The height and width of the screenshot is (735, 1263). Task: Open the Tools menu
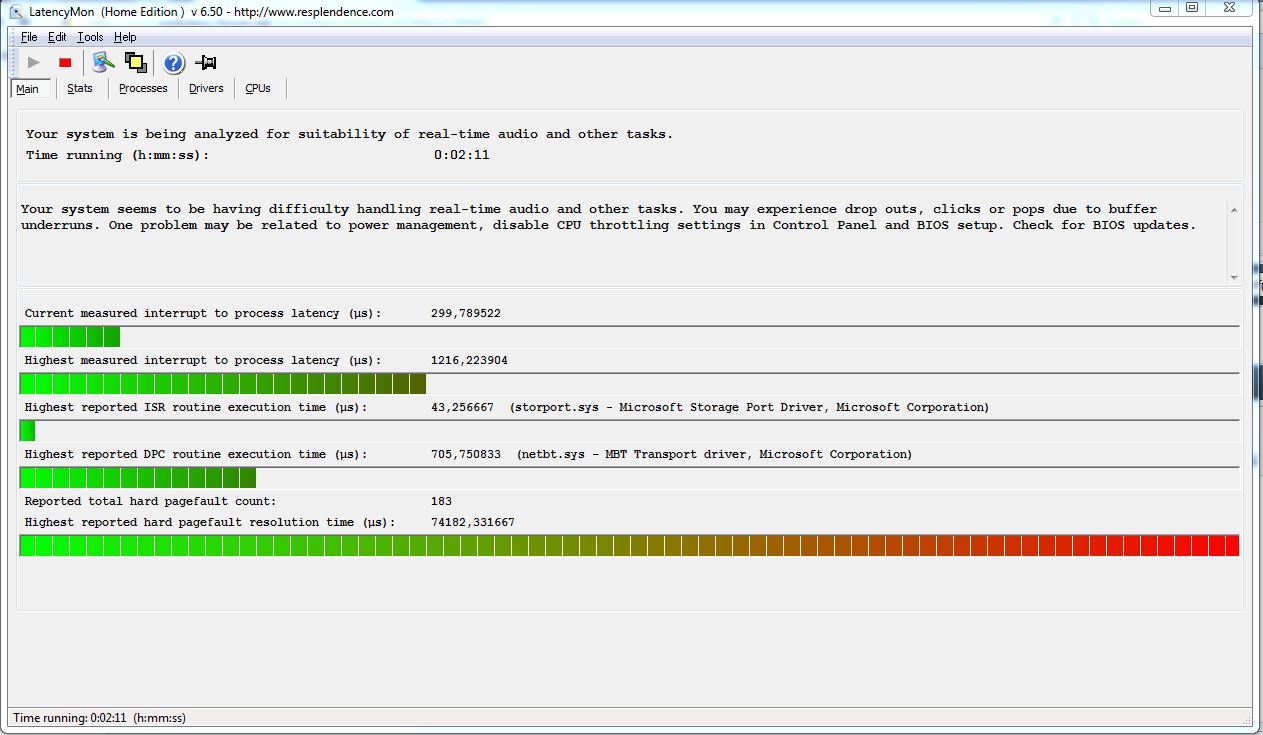coord(90,37)
